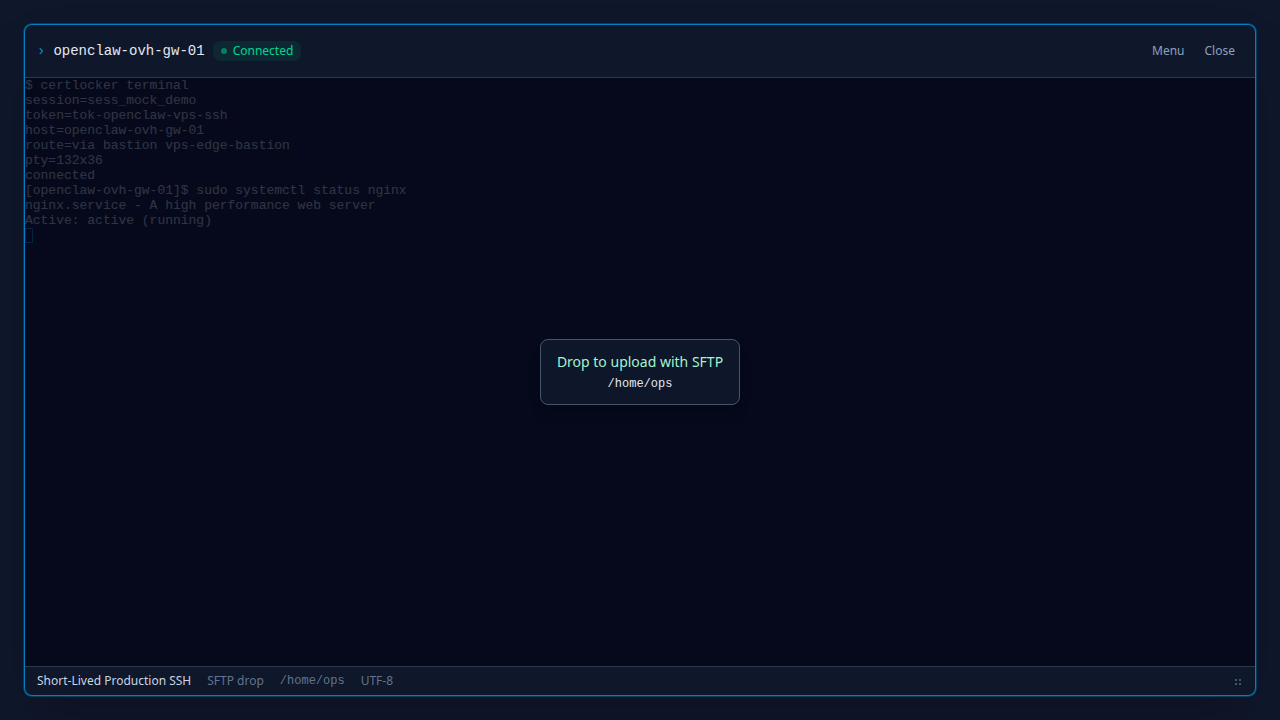Click the SFTP drop status entry
The image size is (1280, 720).
pyautogui.click(x=235, y=681)
